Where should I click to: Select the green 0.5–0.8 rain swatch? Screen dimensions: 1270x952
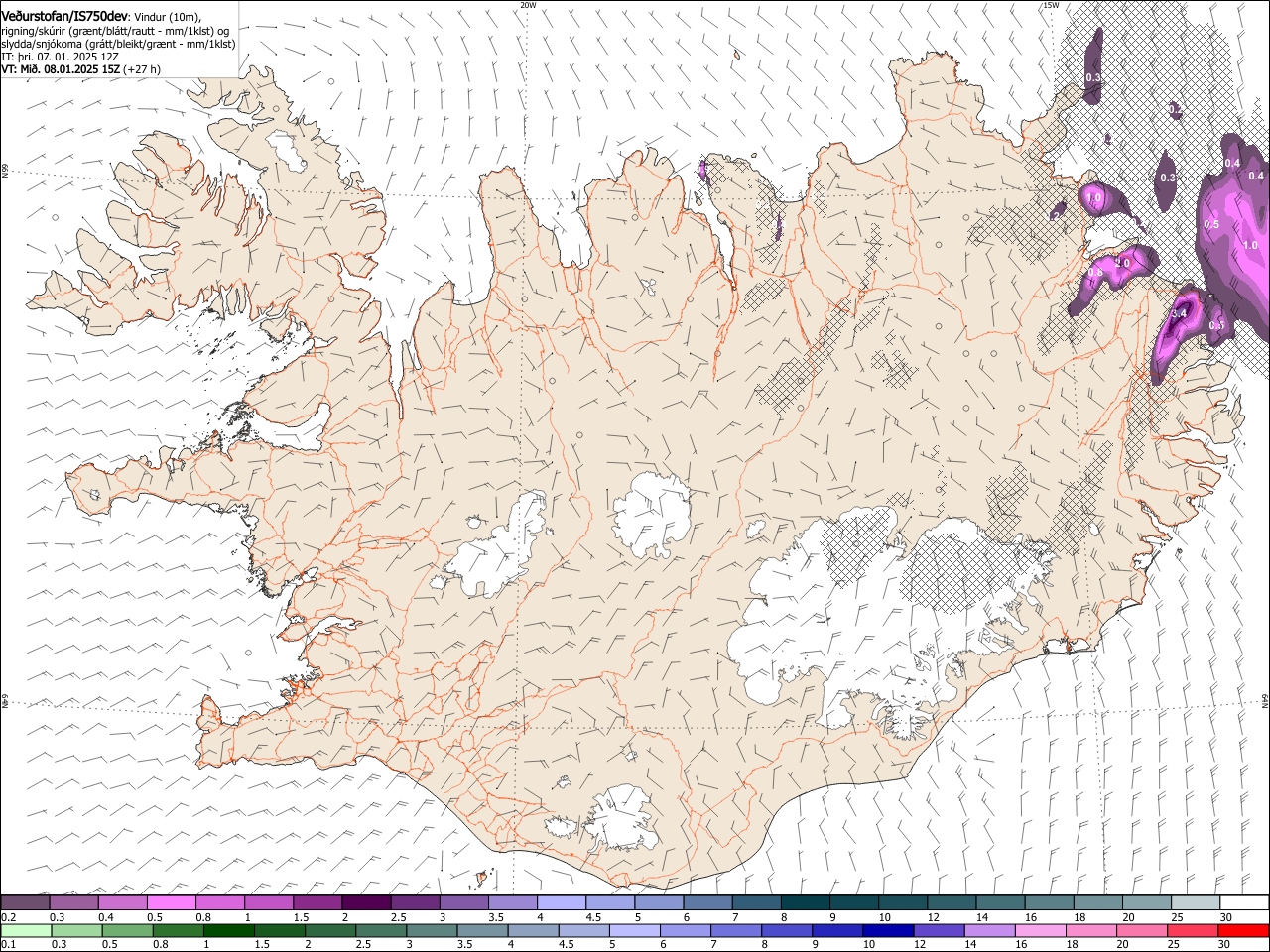click(x=128, y=930)
